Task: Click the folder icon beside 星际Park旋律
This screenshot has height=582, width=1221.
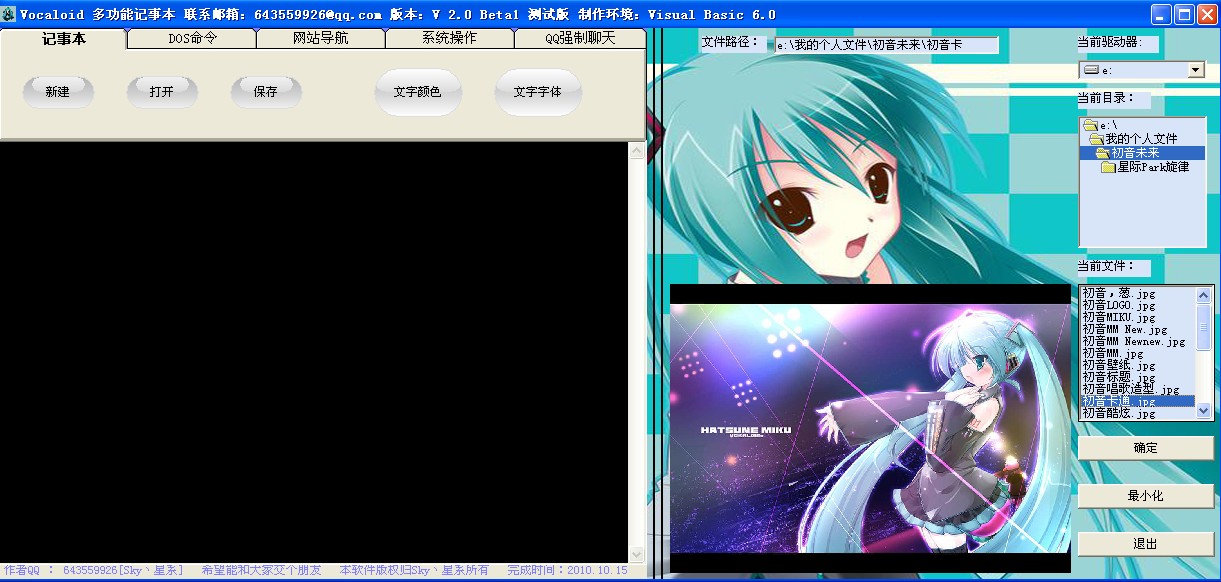Action: click(1108, 168)
